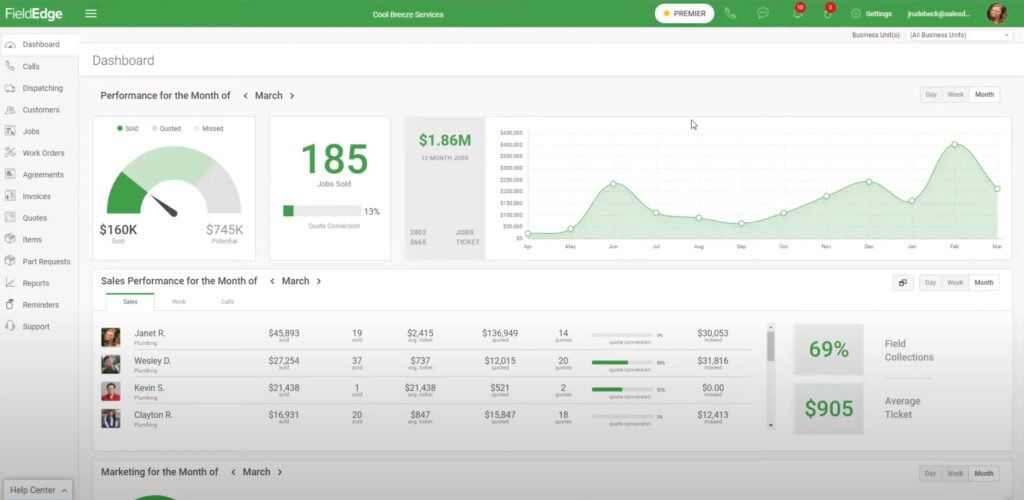Select Week view in Performance section

[955, 95]
